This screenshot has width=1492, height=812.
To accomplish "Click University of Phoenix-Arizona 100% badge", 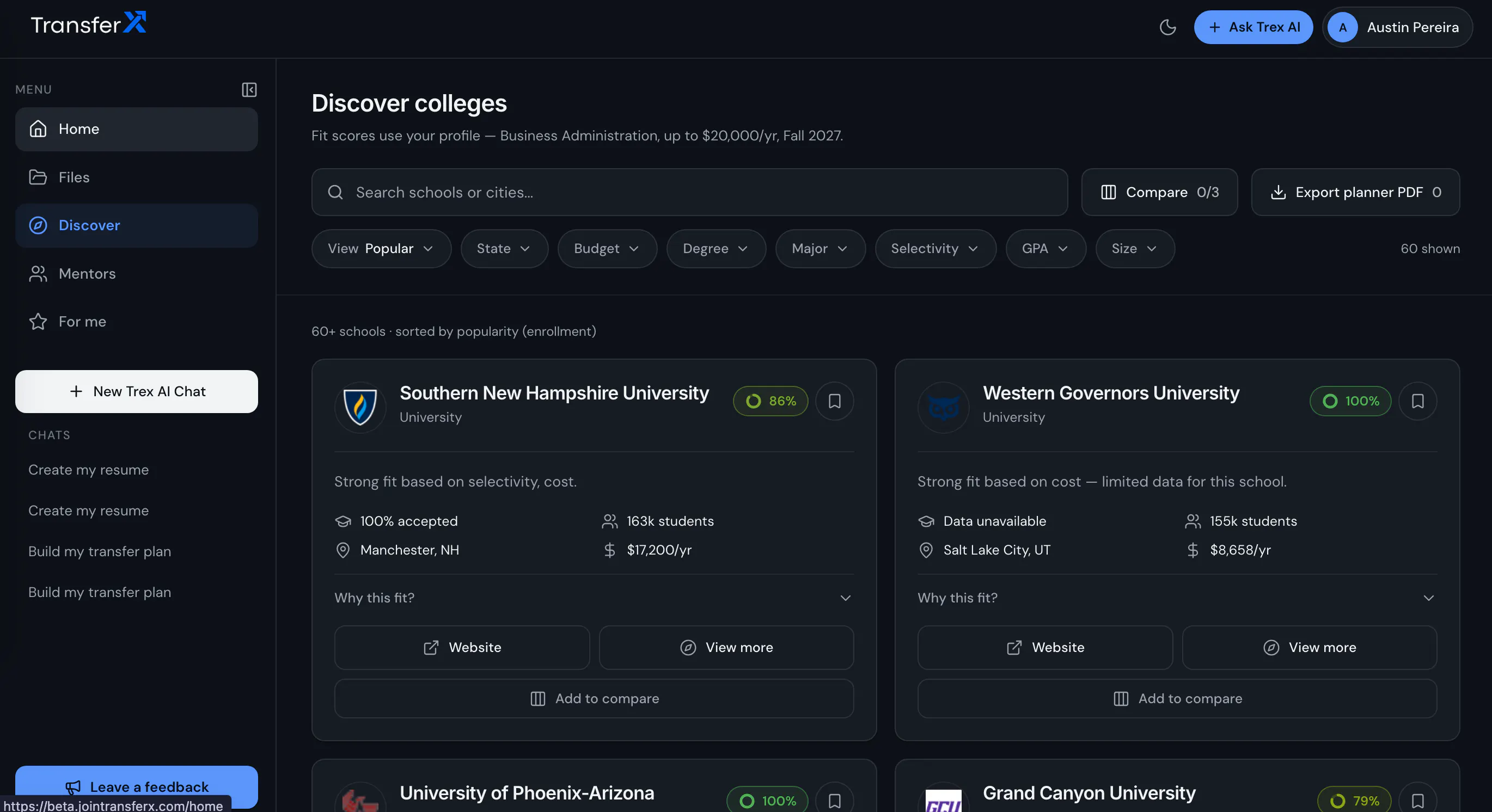I will pyautogui.click(x=767, y=801).
